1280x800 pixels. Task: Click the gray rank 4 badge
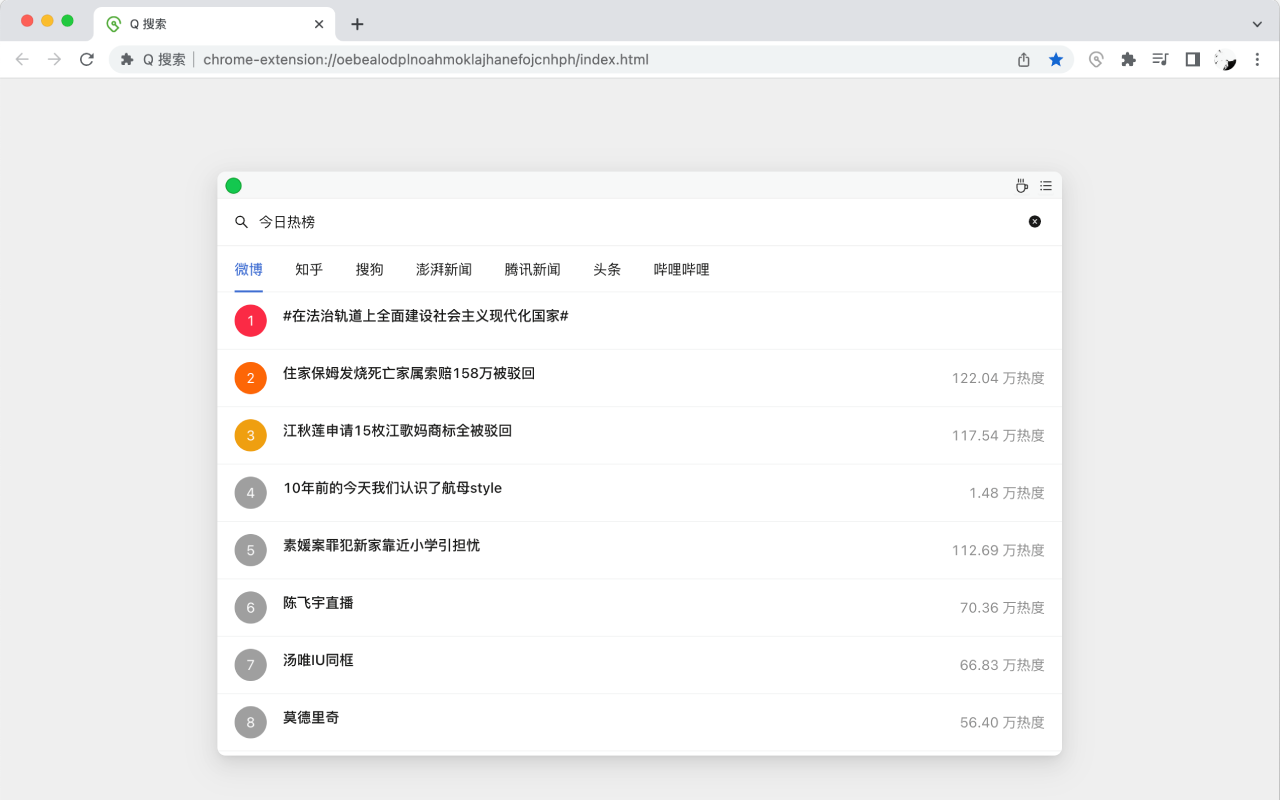pyautogui.click(x=251, y=493)
